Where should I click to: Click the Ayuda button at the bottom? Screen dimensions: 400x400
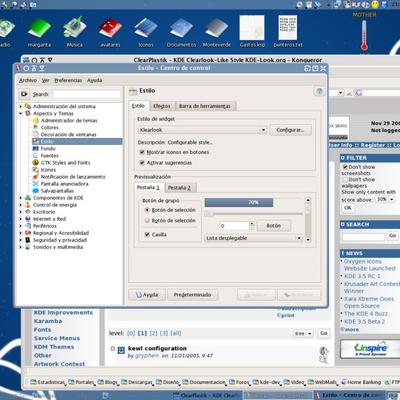point(147,295)
